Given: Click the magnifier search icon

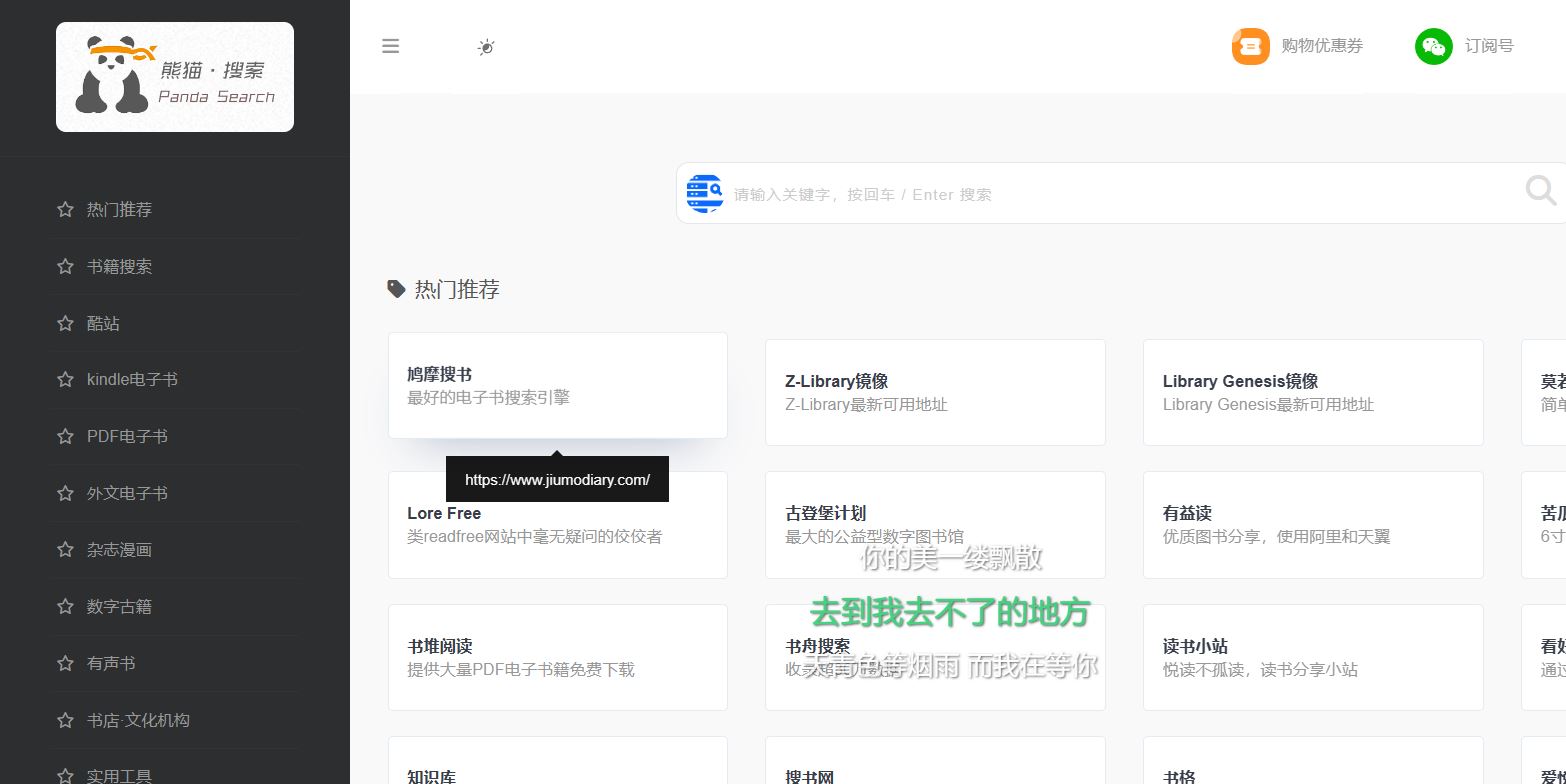Looking at the screenshot, I should (x=1540, y=190).
